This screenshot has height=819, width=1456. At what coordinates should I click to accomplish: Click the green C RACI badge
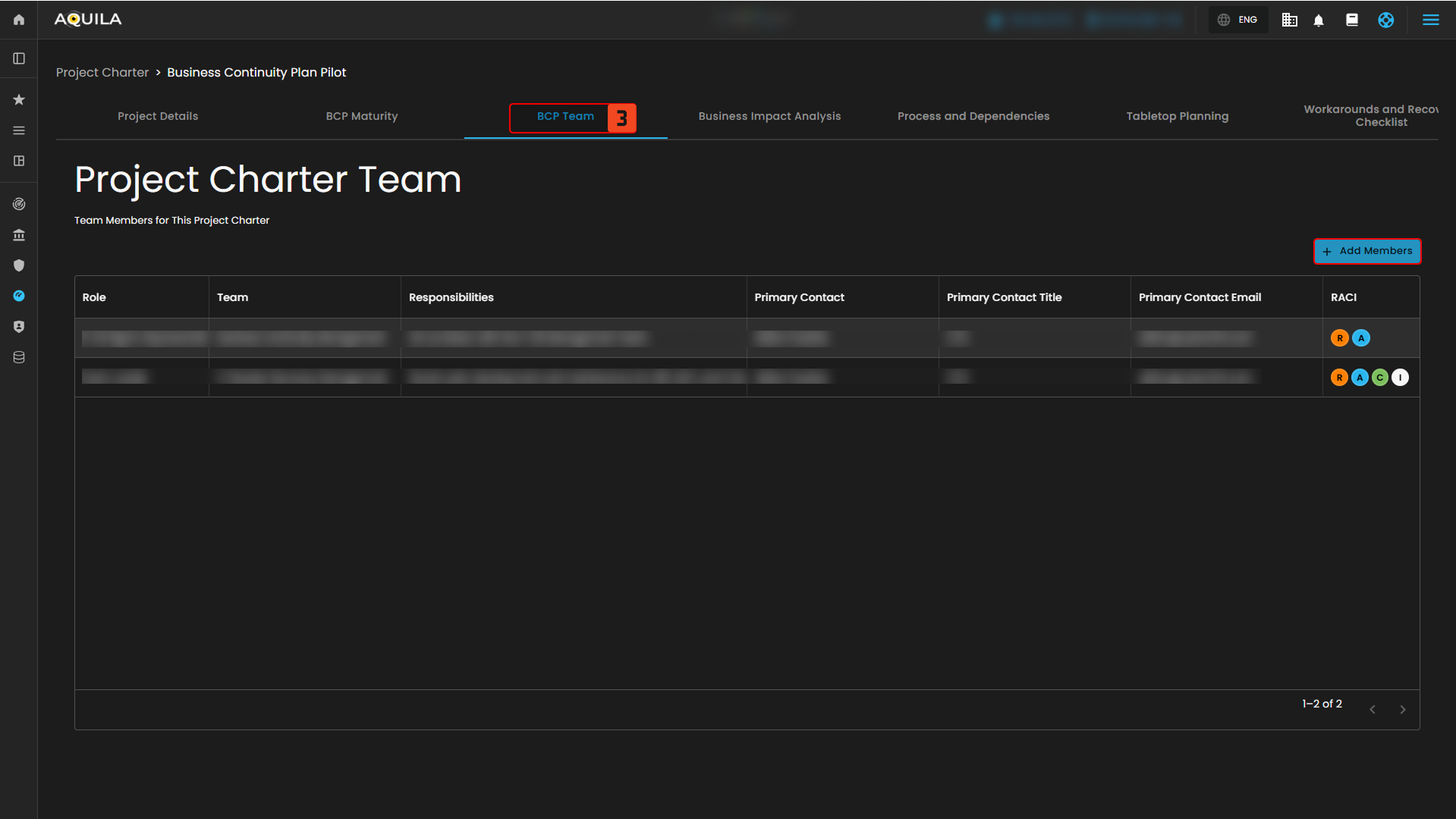[1380, 378]
